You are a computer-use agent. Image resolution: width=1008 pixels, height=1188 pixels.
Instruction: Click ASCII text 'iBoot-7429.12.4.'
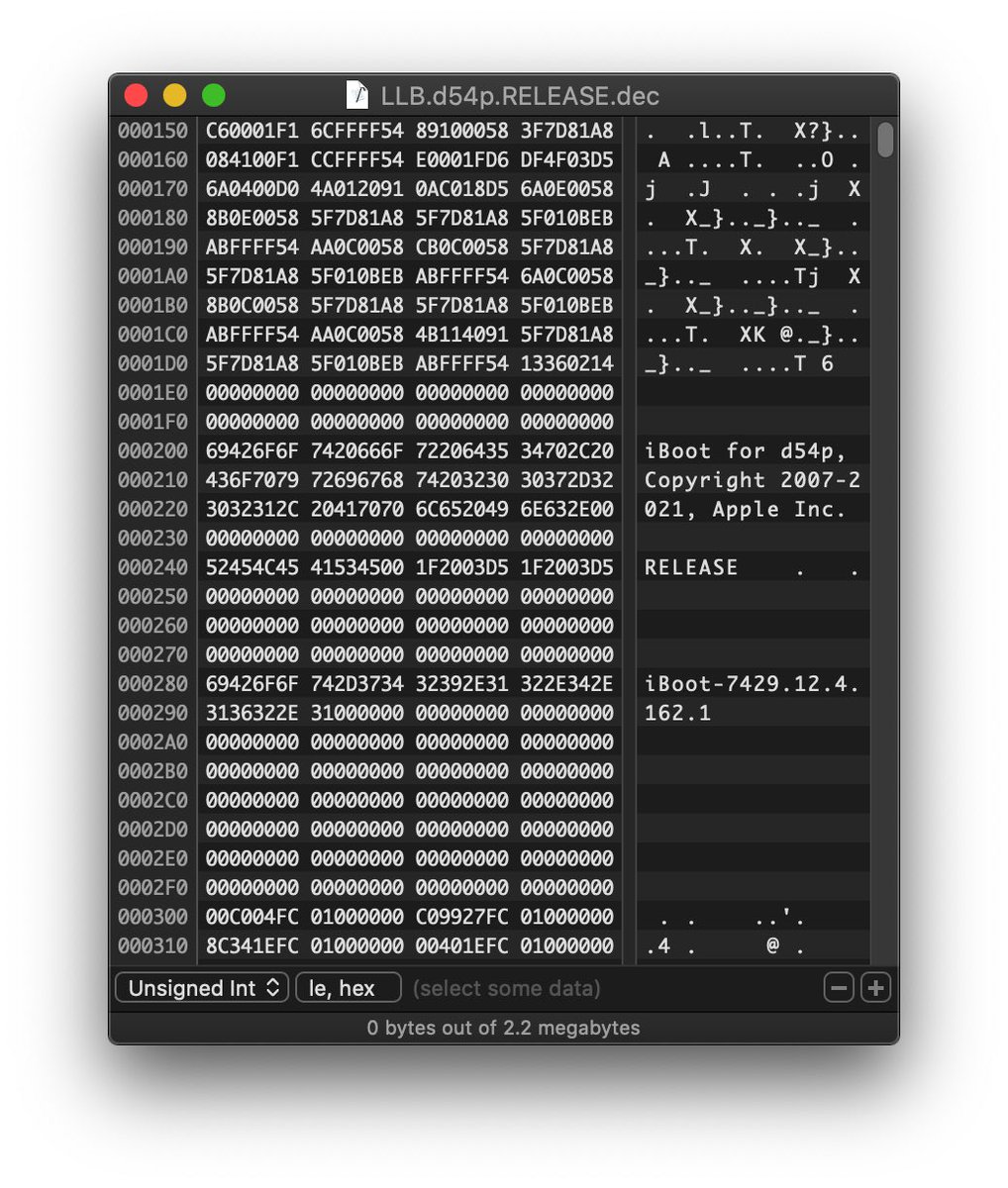point(753,684)
